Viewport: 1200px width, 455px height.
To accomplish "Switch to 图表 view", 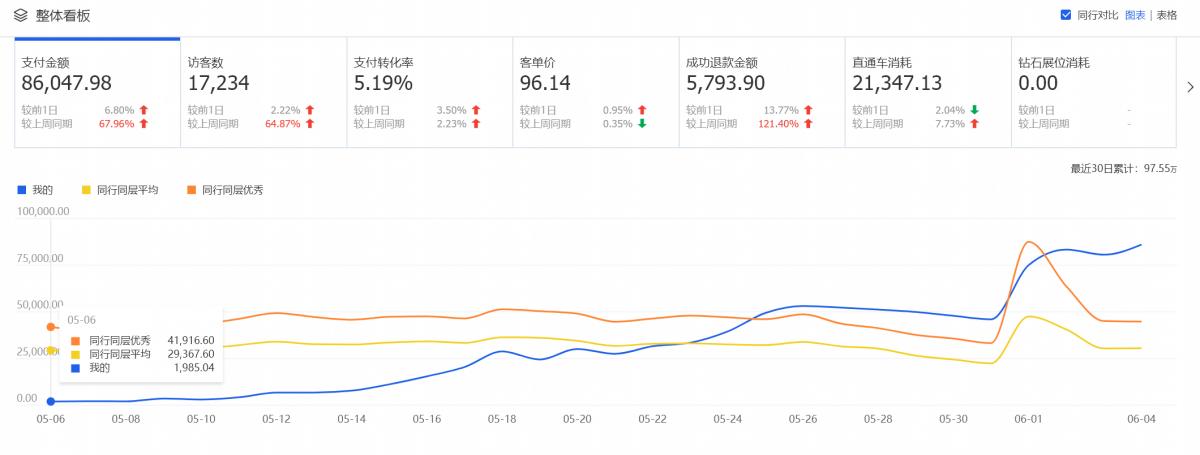I will tap(1135, 15).
